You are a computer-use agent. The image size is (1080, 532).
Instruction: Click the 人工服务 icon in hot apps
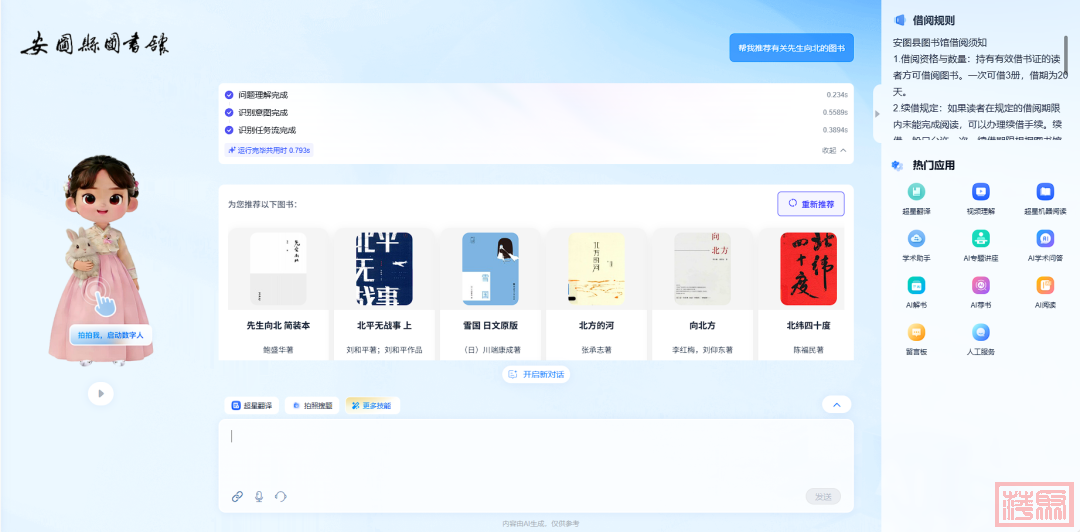(x=981, y=333)
